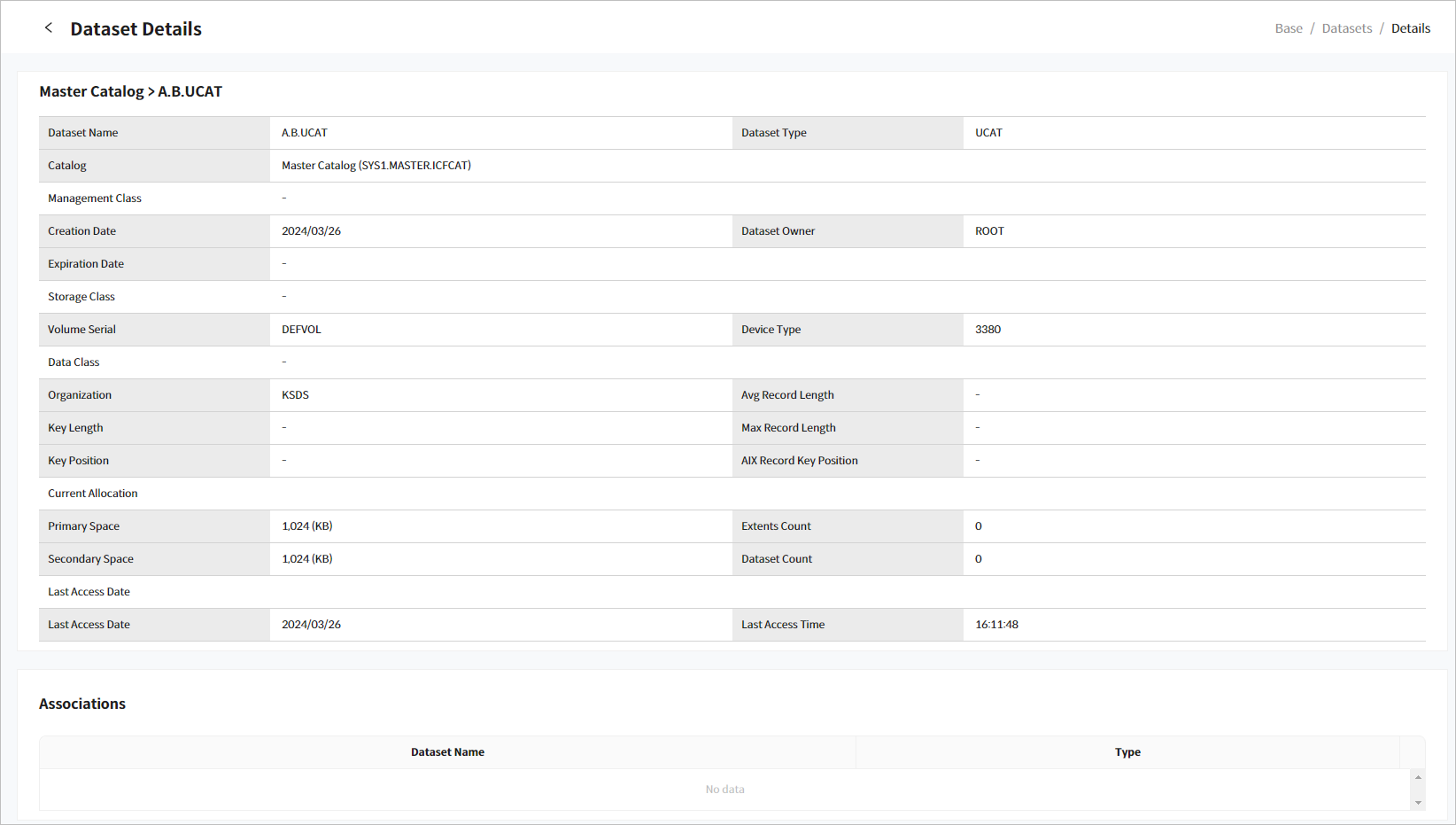This screenshot has width=1456, height=825.
Task: Select the Type column header
Action: pyautogui.click(x=1127, y=751)
